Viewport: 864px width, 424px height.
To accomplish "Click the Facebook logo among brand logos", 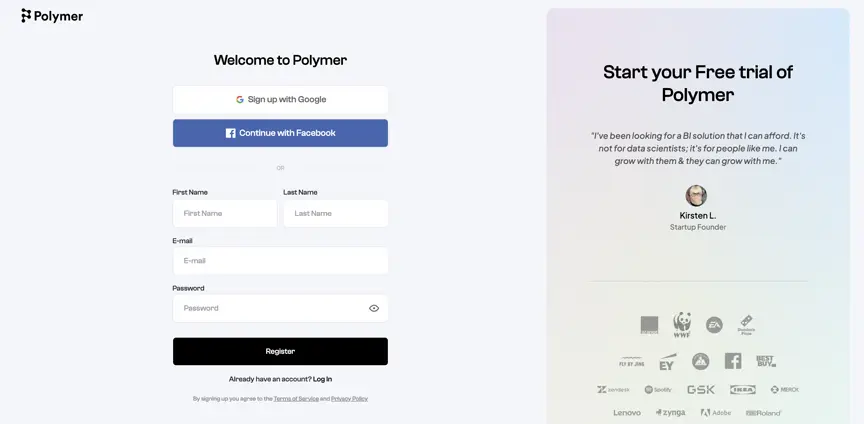I will [733, 361].
